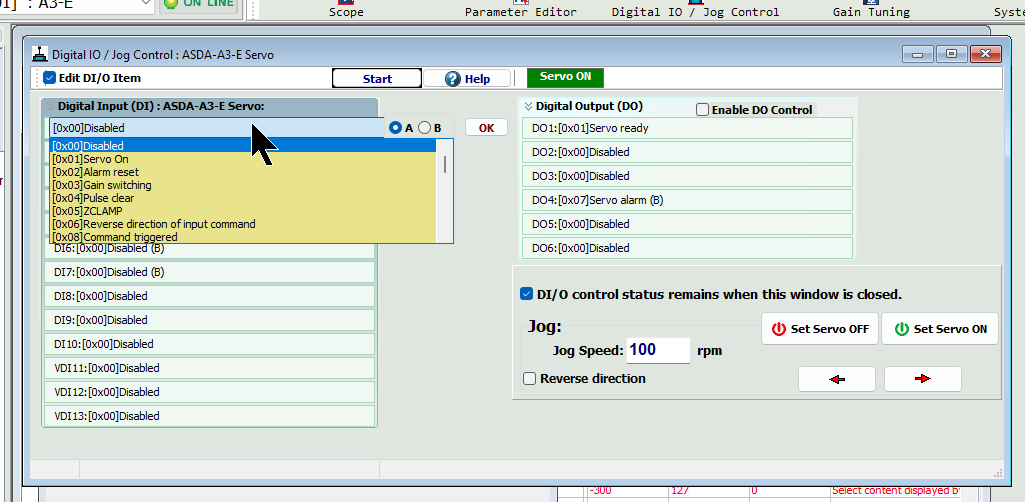The width and height of the screenshot is (1025, 502).
Task: Select [0x00]Disabled in the dropdown list
Action: (x=243, y=146)
